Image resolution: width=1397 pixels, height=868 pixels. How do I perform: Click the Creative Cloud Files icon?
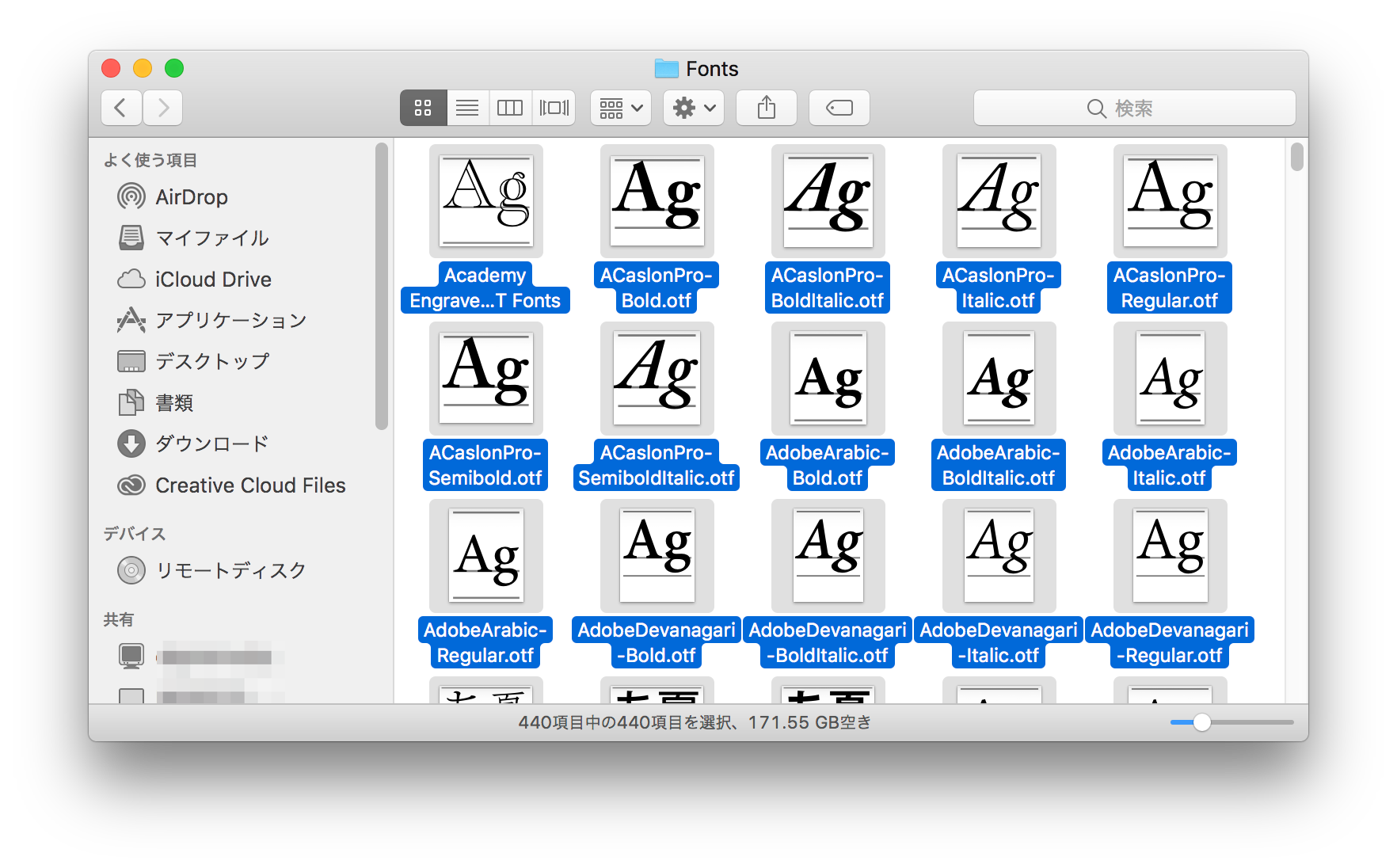pos(131,485)
